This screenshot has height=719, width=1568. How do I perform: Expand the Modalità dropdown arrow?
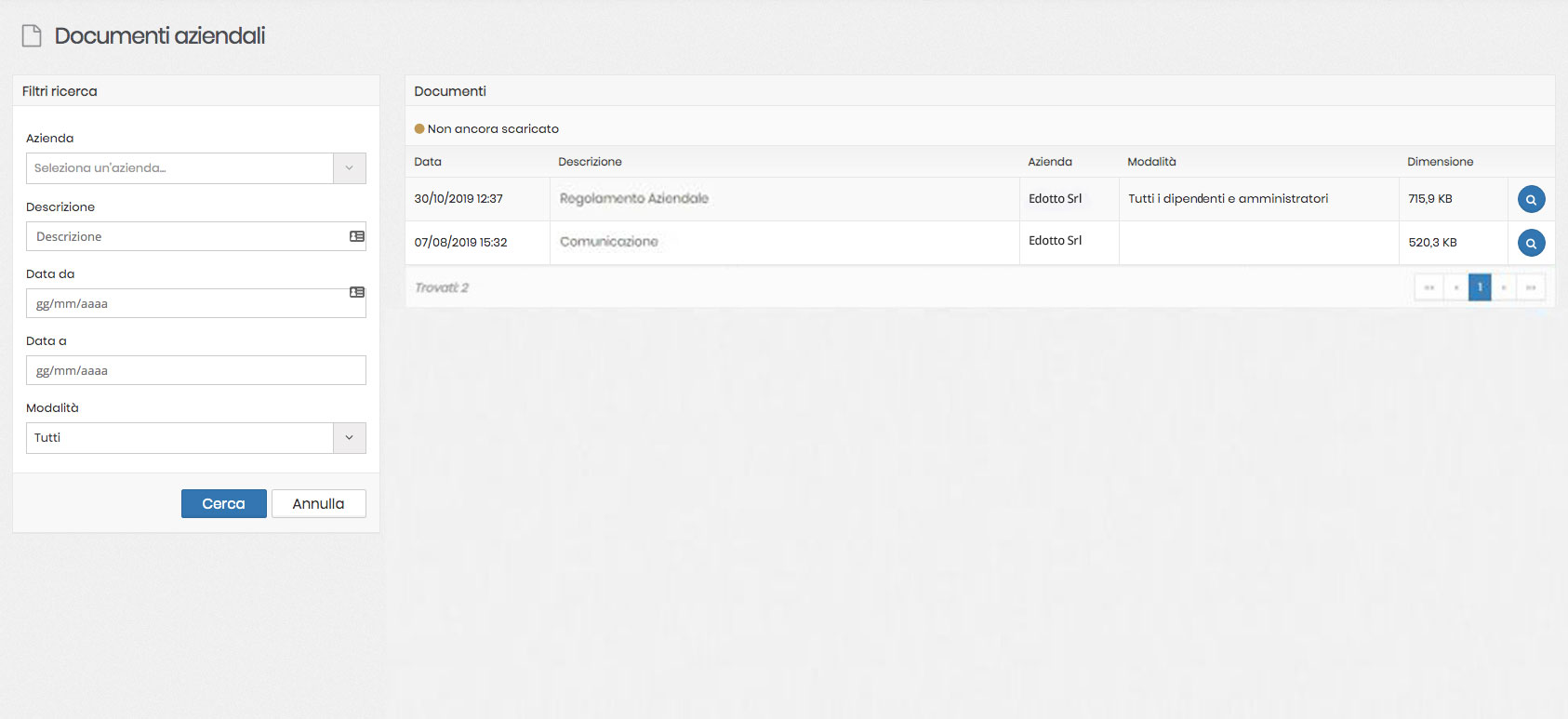point(350,438)
